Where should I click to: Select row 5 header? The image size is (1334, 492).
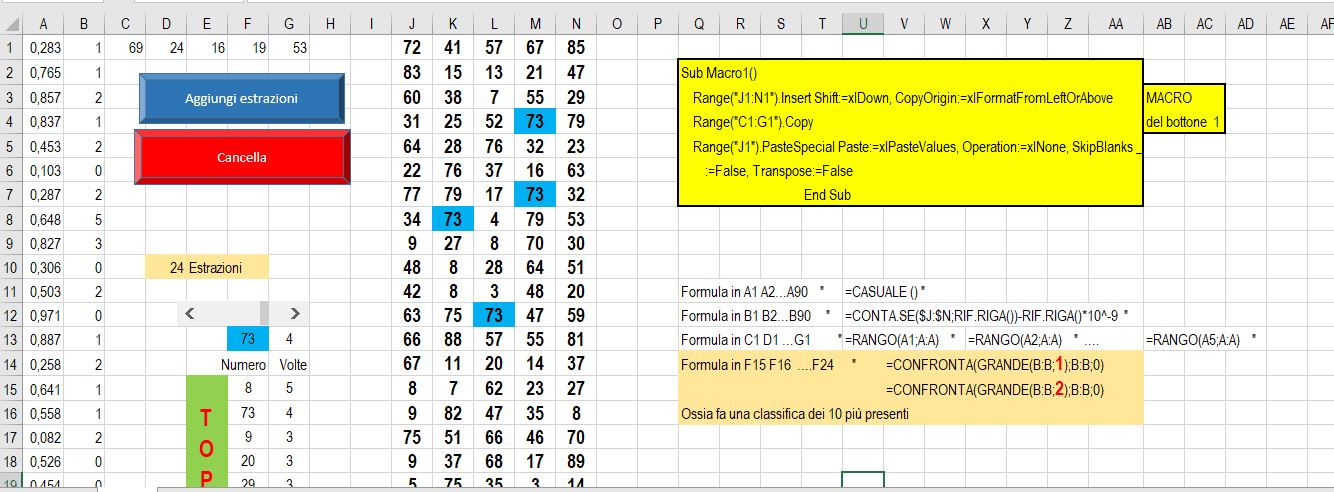click(11, 145)
